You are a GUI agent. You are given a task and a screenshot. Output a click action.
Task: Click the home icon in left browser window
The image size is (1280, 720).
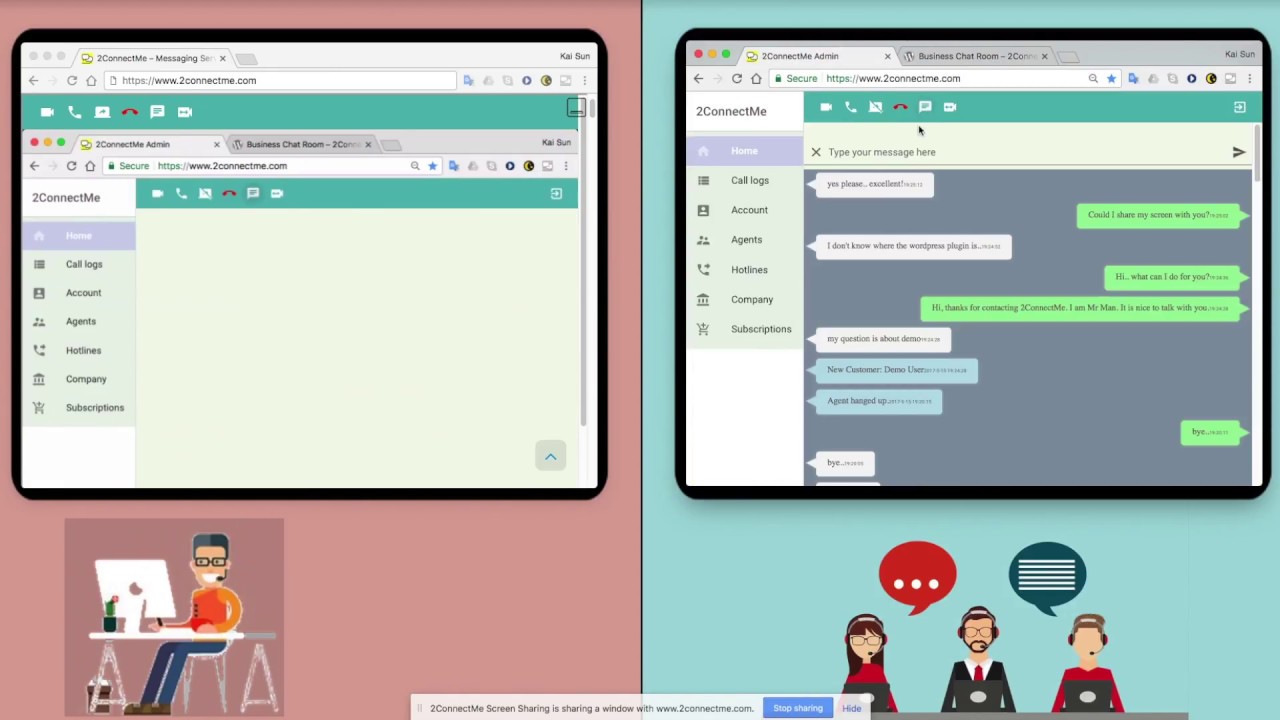pyautogui.click(x=91, y=81)
